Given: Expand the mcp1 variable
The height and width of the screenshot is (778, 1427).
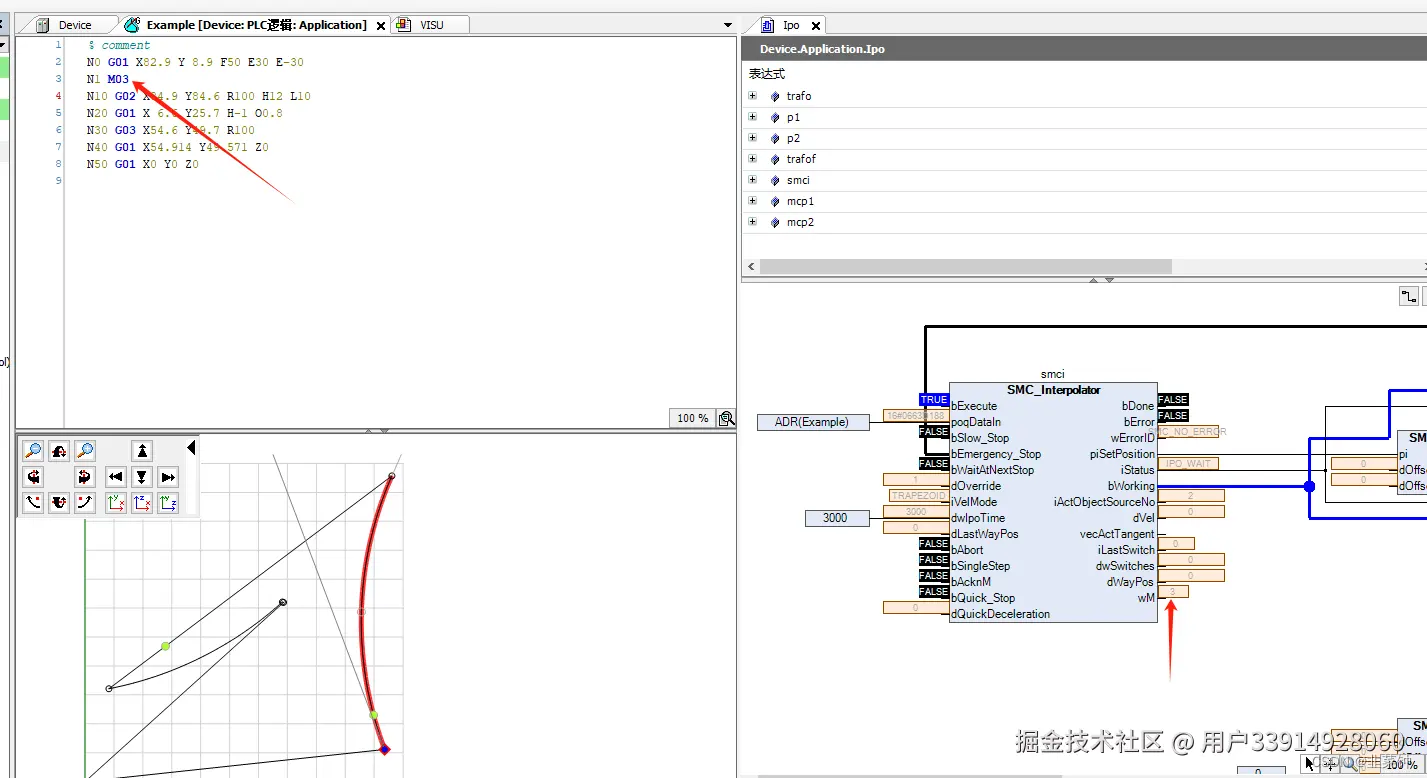Looking at the screenshot, I should coord(752,201).
